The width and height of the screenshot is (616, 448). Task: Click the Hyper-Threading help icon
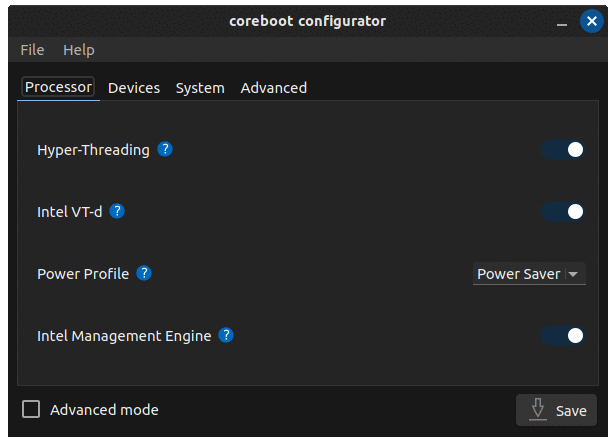[x=166, y=149]
